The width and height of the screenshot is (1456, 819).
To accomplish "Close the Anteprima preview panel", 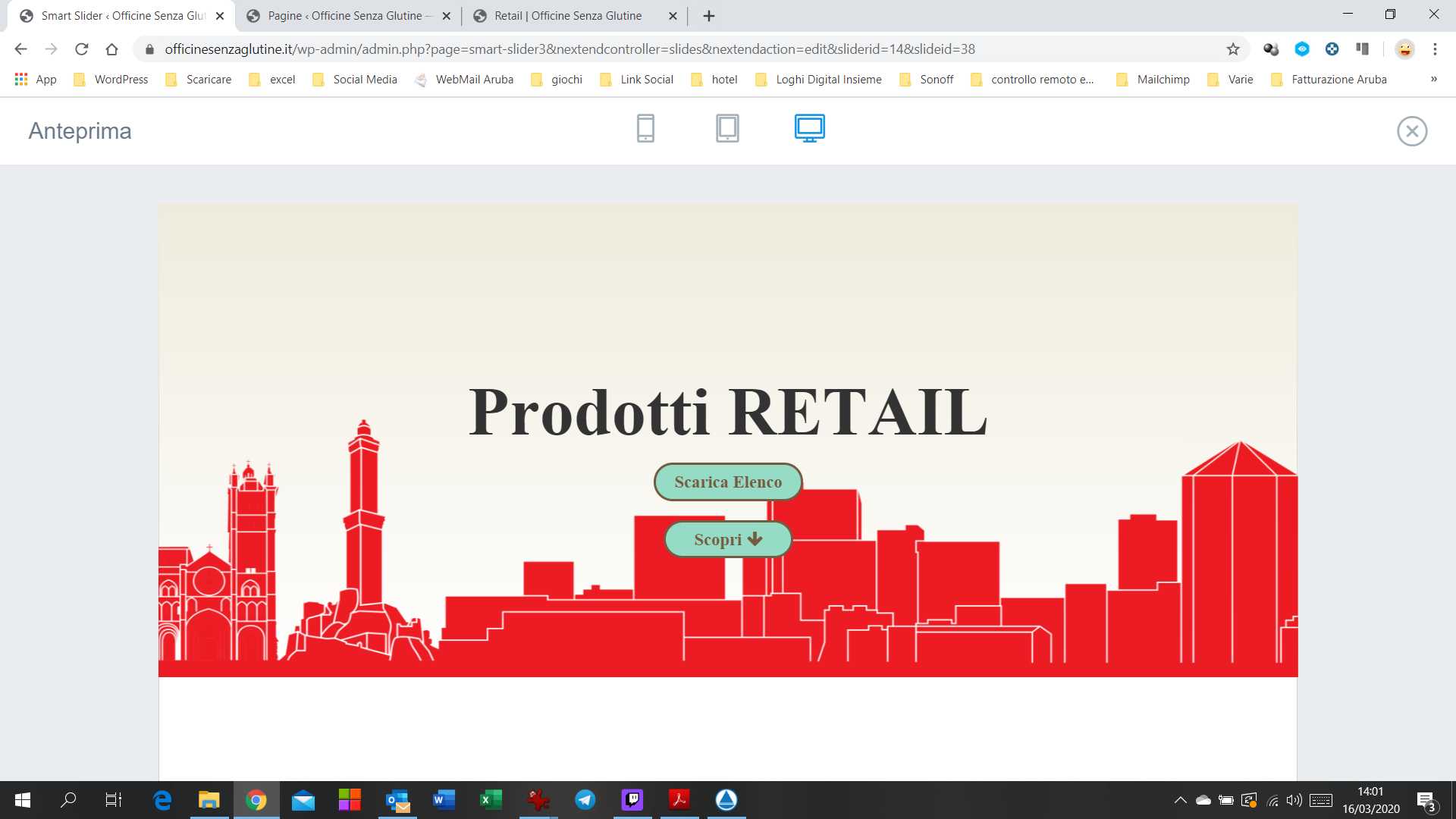I will click(1412, 131).
